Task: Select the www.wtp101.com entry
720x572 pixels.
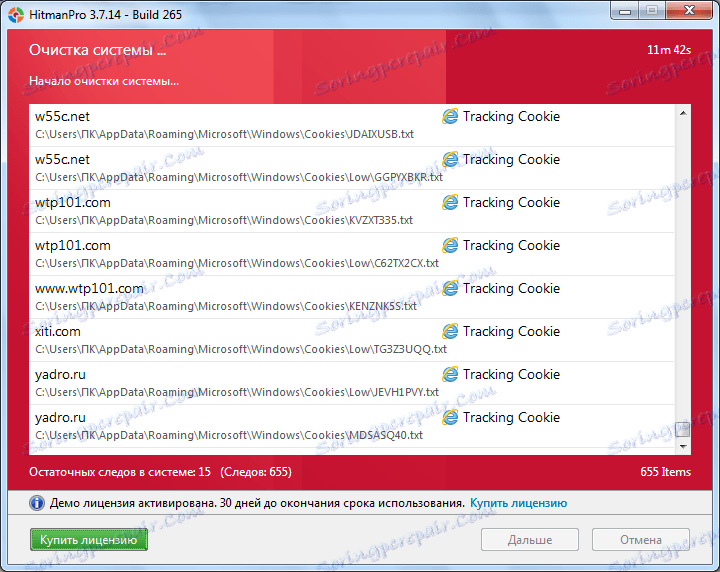Action: (x=352, y=297)
